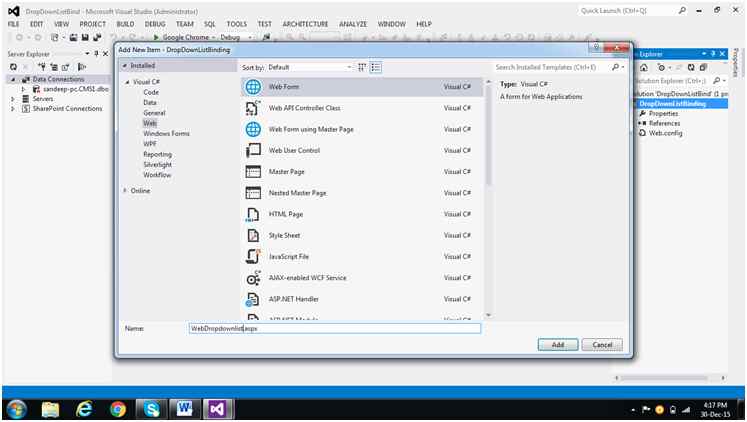Image resolution: width=747 pixels, height=422 pixels.
Task: Select the Web category under Visual C#
Action: coord(150,123)
